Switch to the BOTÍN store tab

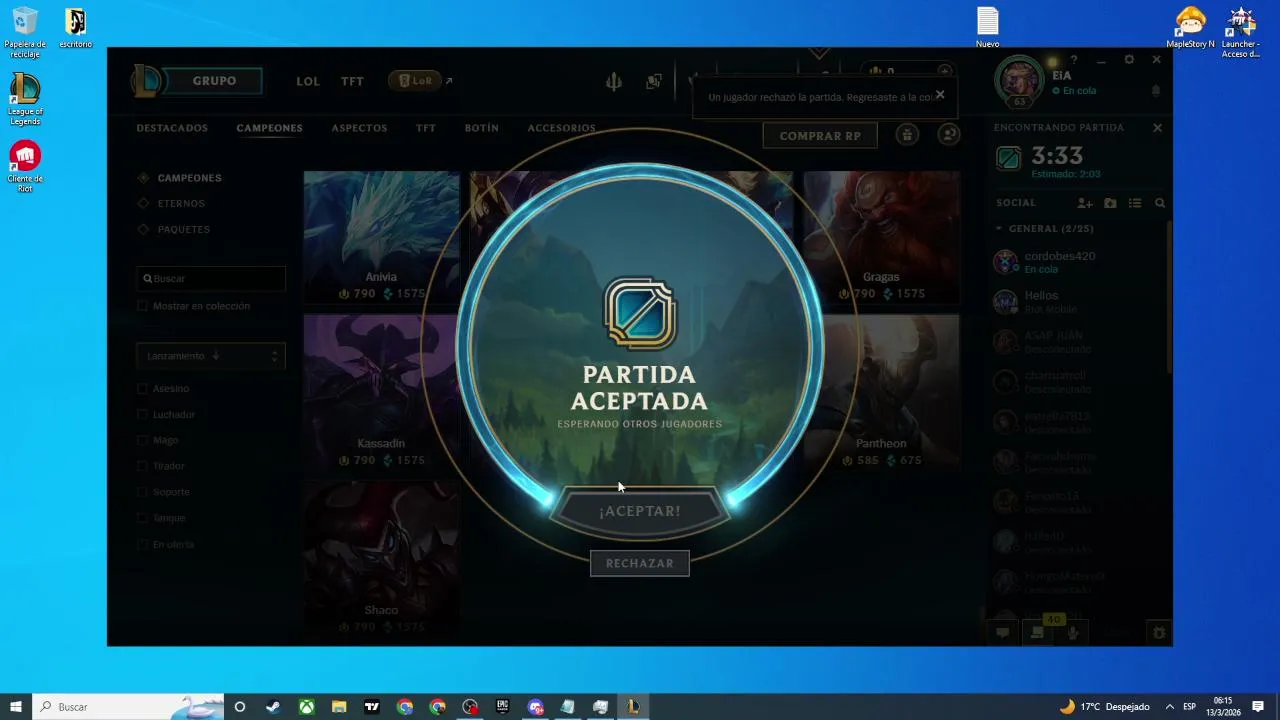coord(481,128)
